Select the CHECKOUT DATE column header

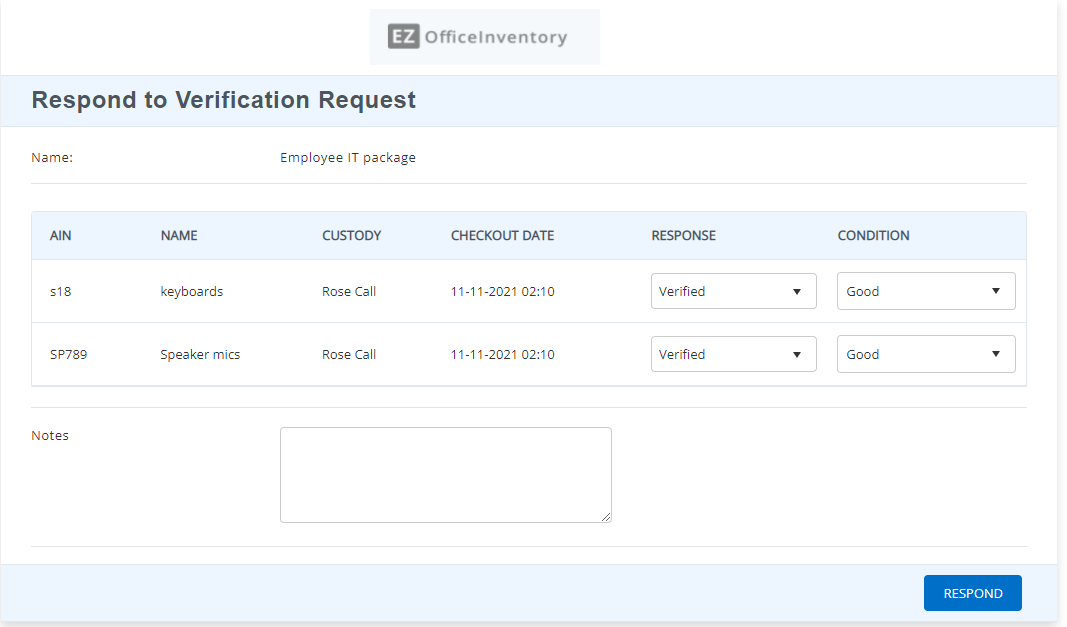502,235
